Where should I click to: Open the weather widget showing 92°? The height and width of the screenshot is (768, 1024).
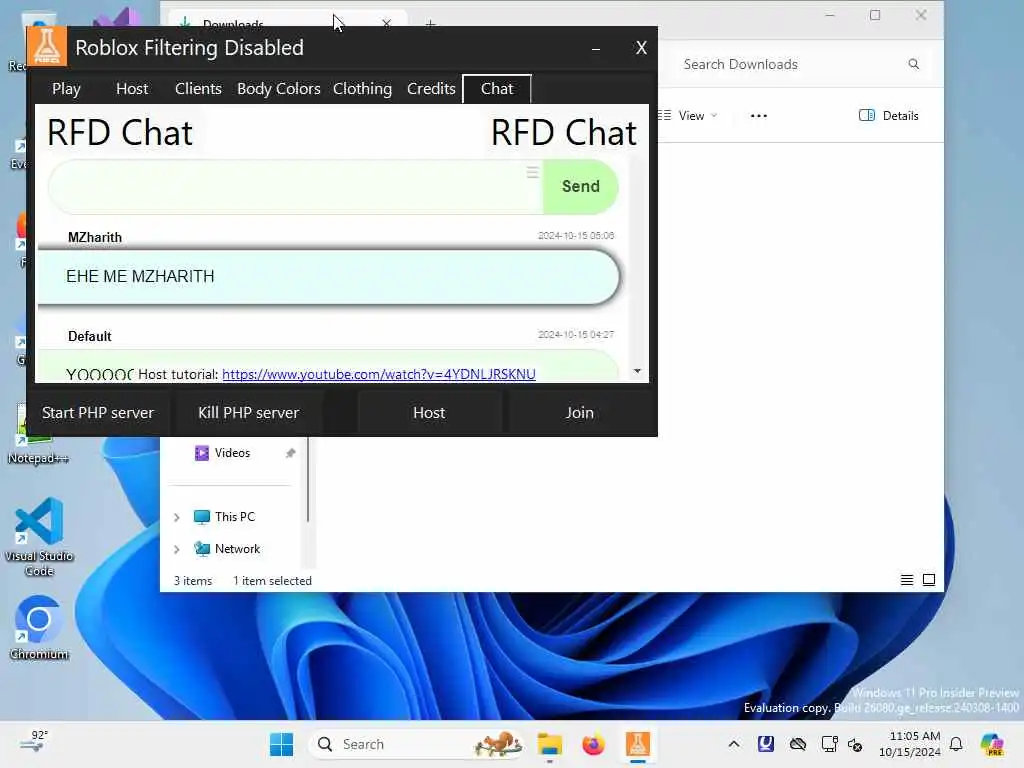pos(34,742)
